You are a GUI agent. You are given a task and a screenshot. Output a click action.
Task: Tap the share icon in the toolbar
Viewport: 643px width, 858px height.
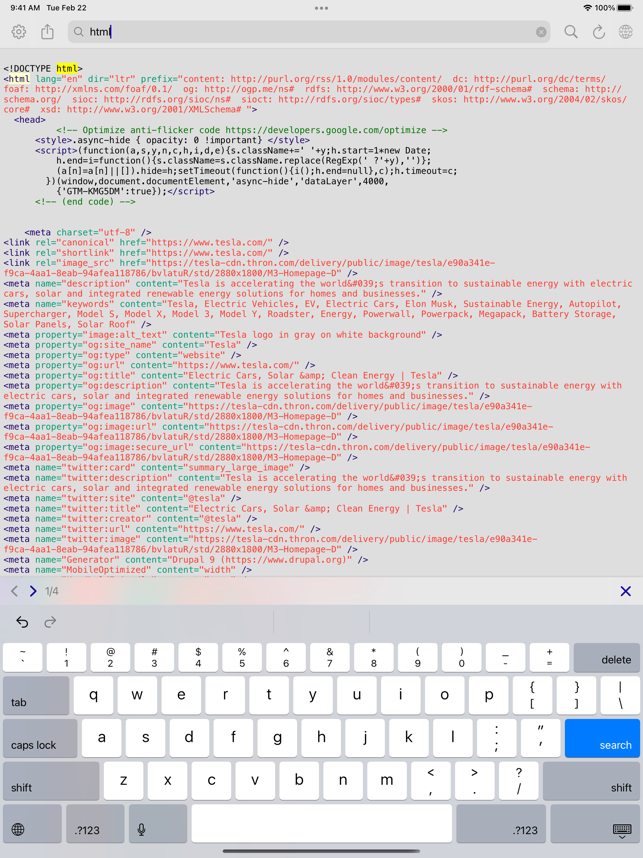[x=48, y=32]
